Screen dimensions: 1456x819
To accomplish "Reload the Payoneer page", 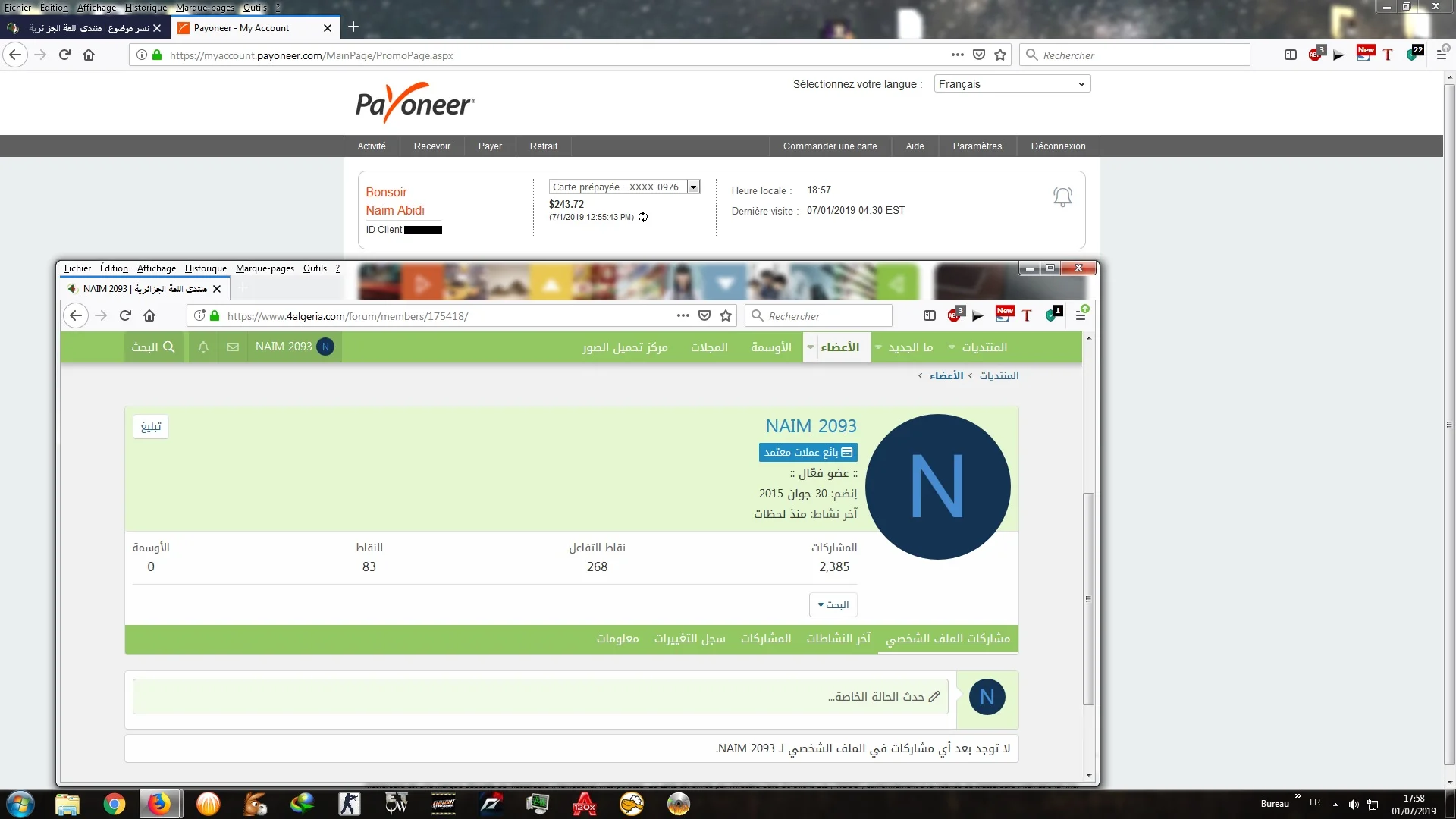I will [x=64, y=55].
